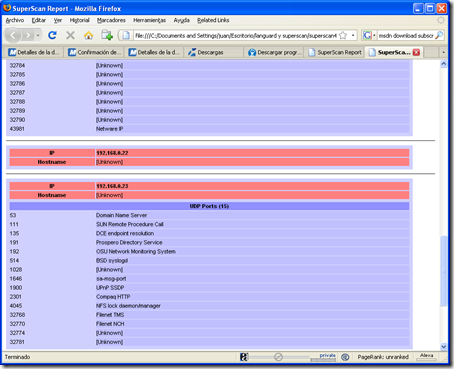Click the page identity icon in address bar
Screen dimensions: 454x369
126,35
